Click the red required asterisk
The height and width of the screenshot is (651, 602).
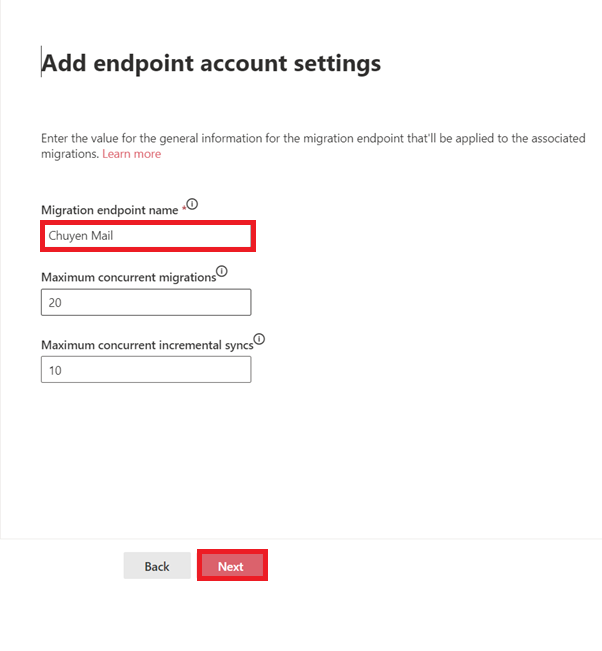click(183, 210)
